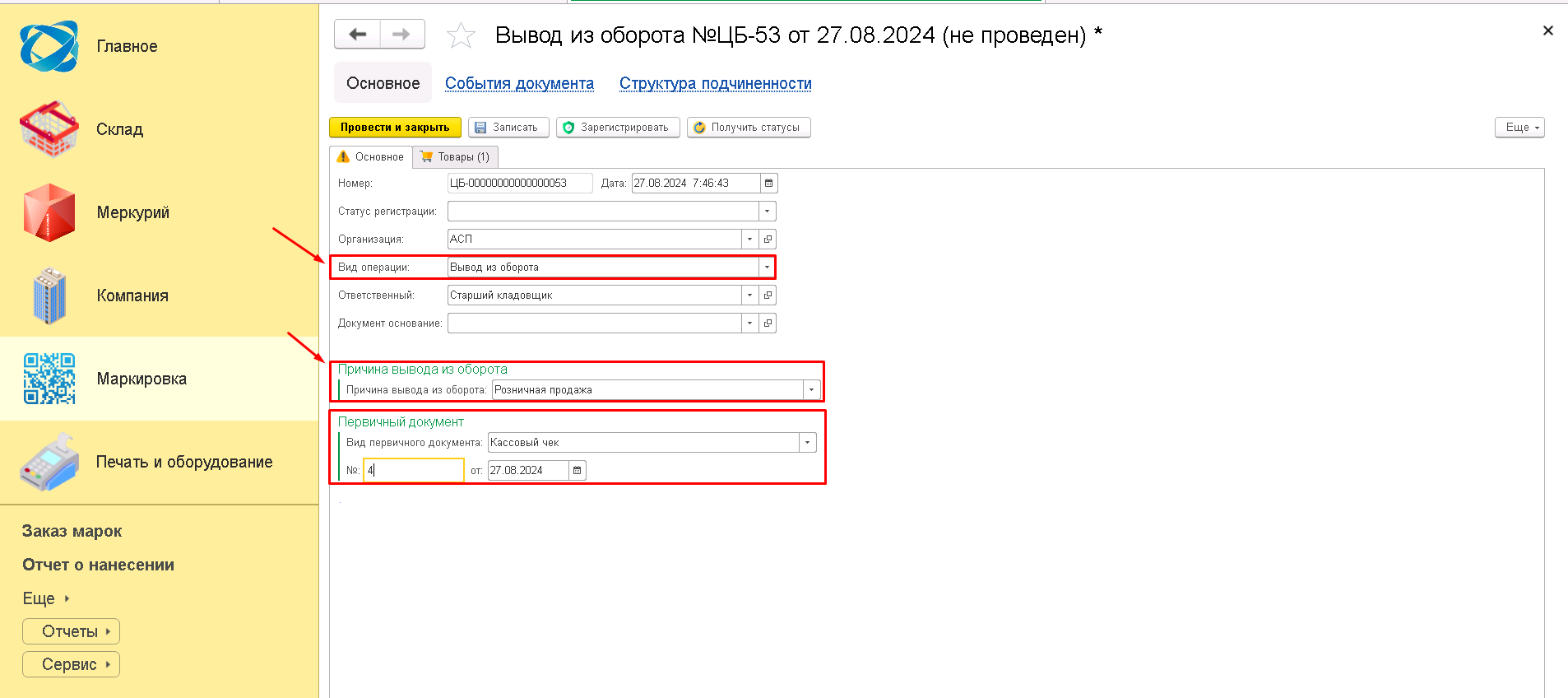Open События документа link
Viewport: 1568px width, 698px height.
(x=519, y=83)
